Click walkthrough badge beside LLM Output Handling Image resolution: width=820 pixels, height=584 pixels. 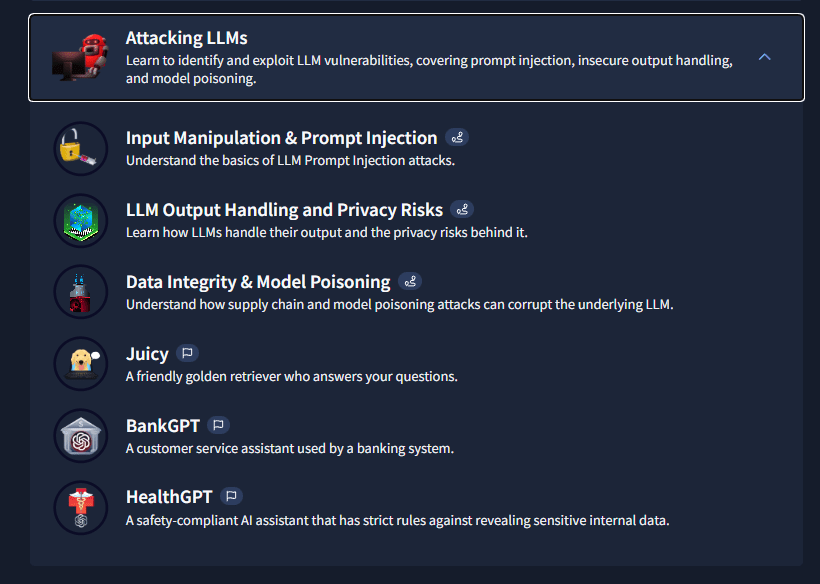[462, 210]
